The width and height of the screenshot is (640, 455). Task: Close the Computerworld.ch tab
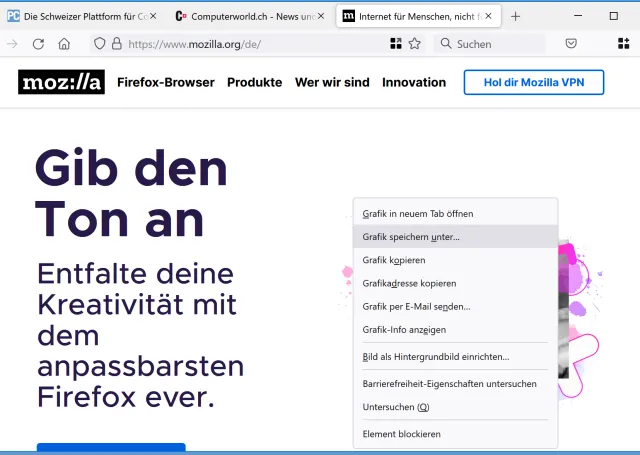tap(321, 16)
